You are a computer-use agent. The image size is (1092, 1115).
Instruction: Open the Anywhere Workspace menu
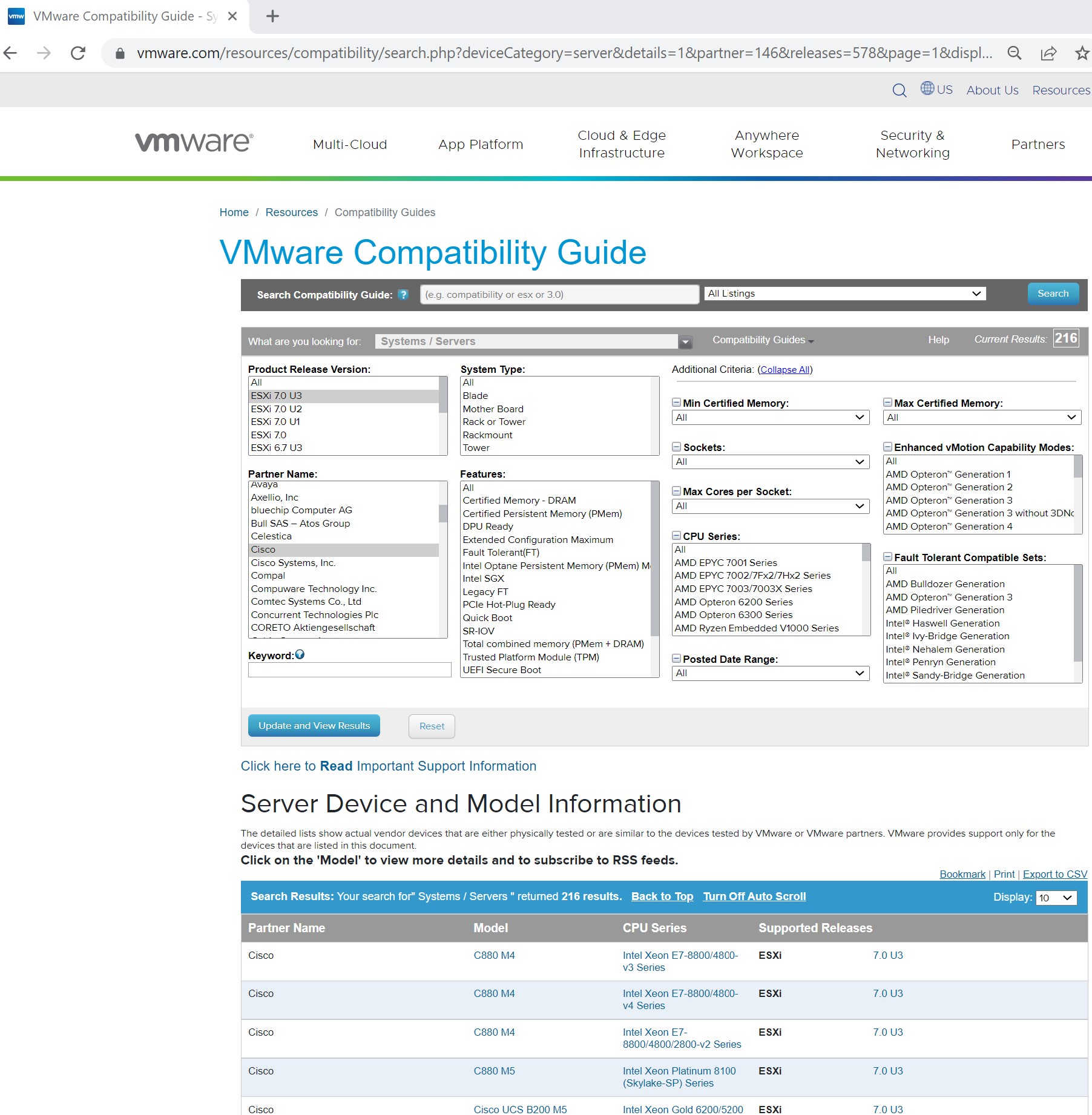tap(767, 144)
